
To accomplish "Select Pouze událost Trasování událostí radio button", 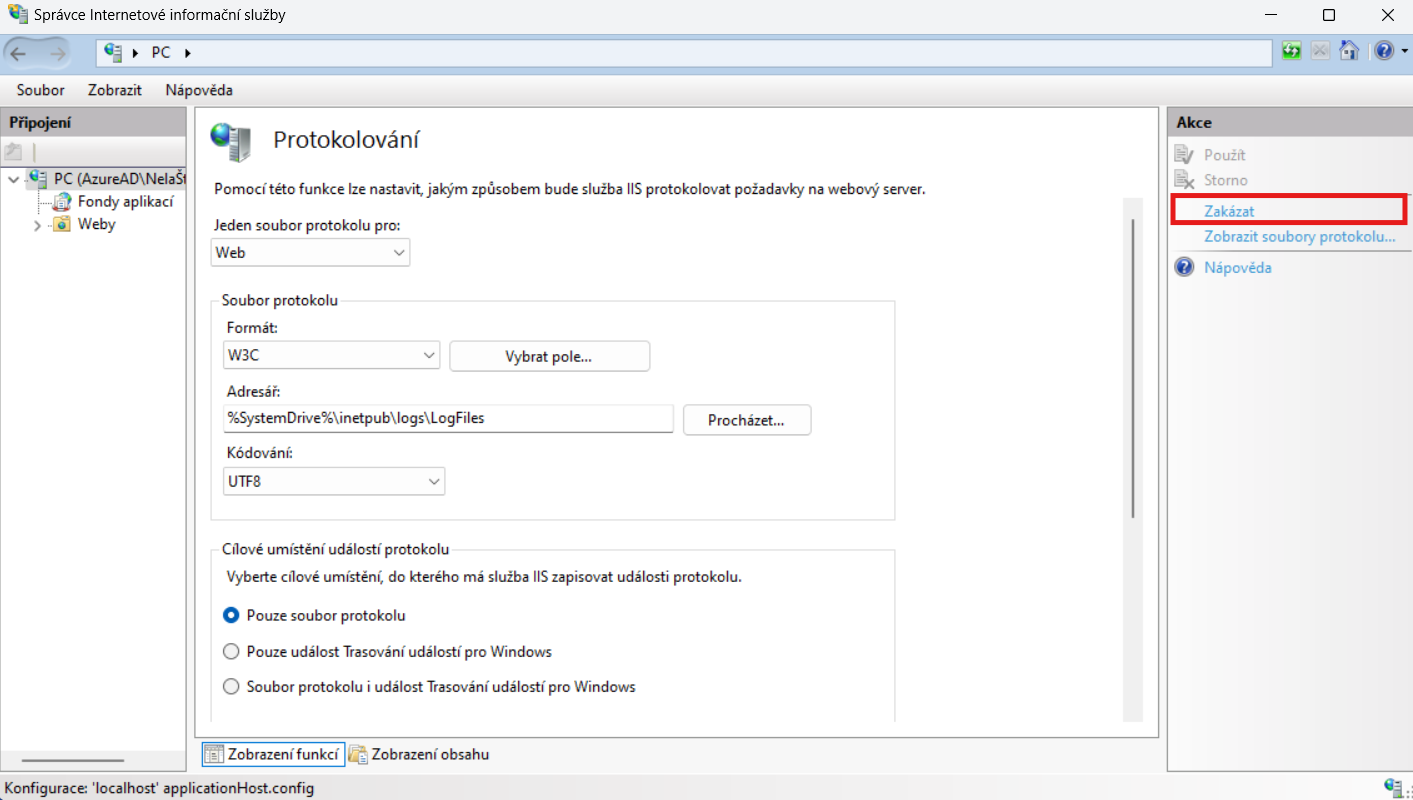I will [231, 651].
